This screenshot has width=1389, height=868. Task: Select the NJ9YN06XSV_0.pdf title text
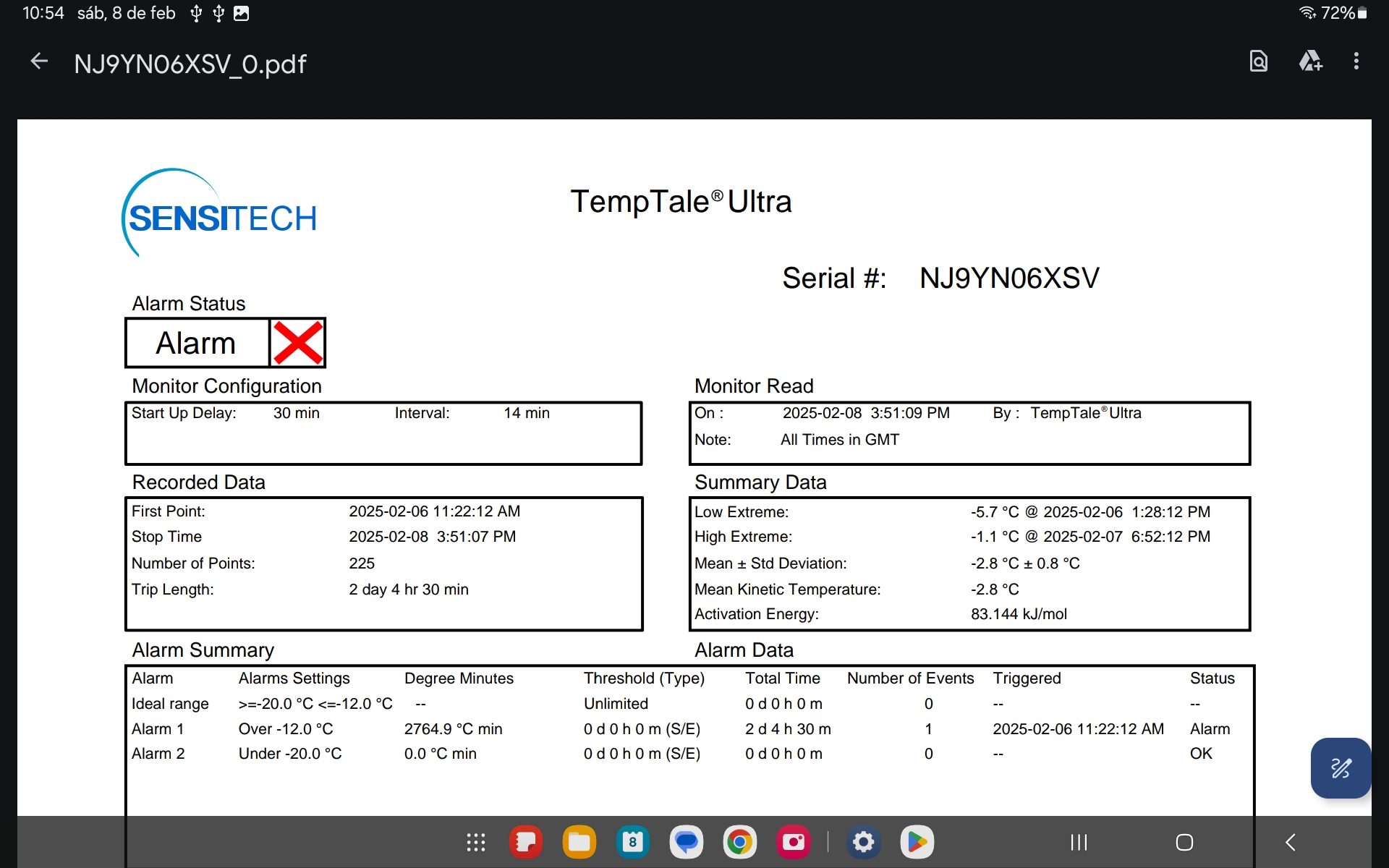pos(190,64)
